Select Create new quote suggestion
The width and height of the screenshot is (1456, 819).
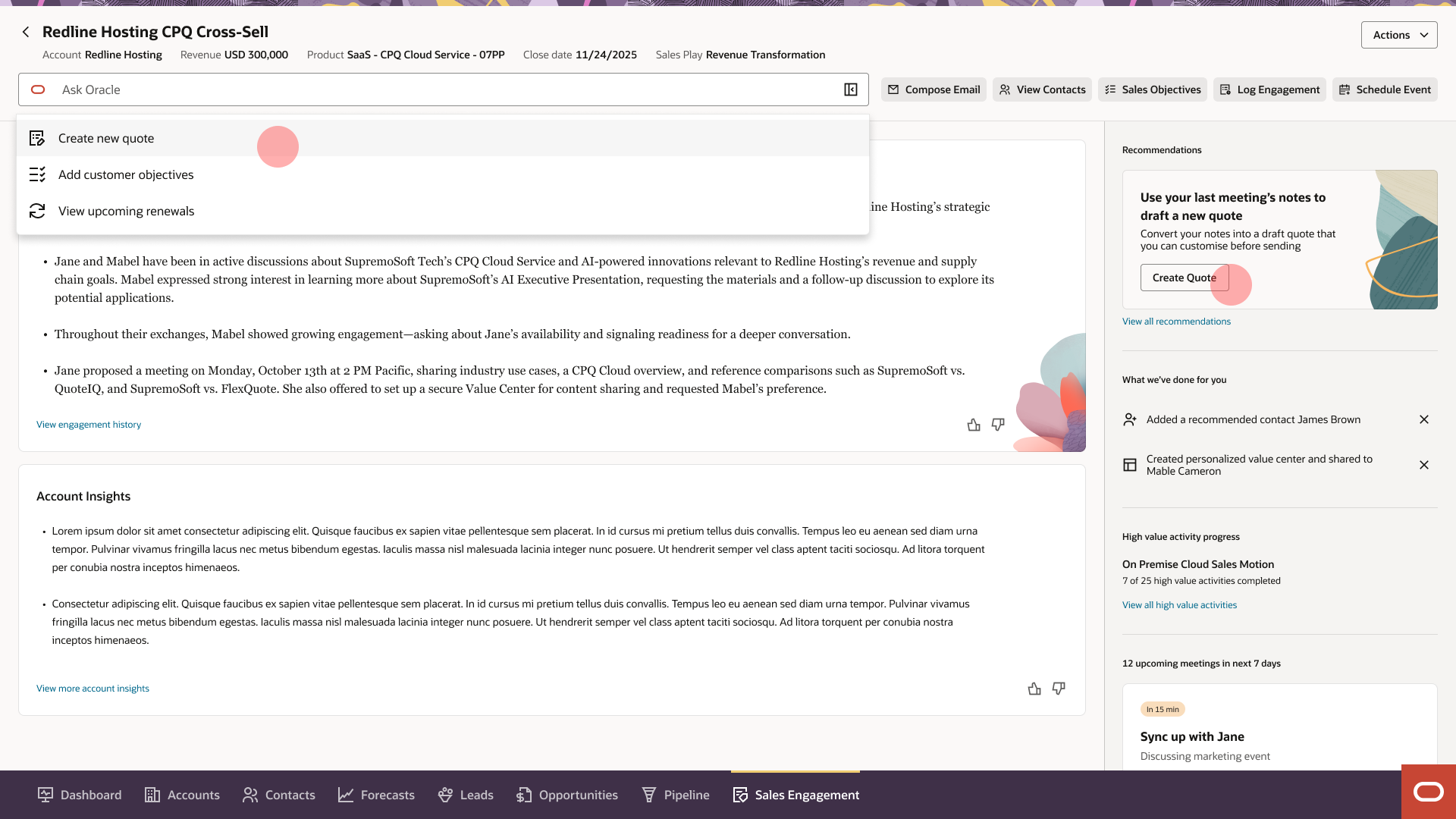[x=443, y=138]
